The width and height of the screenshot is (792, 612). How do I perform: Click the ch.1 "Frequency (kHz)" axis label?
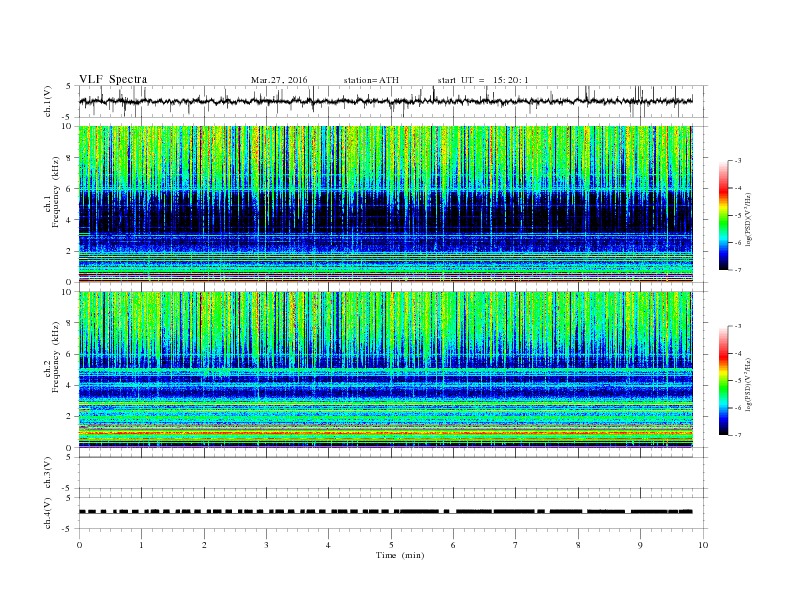[56, 192]
